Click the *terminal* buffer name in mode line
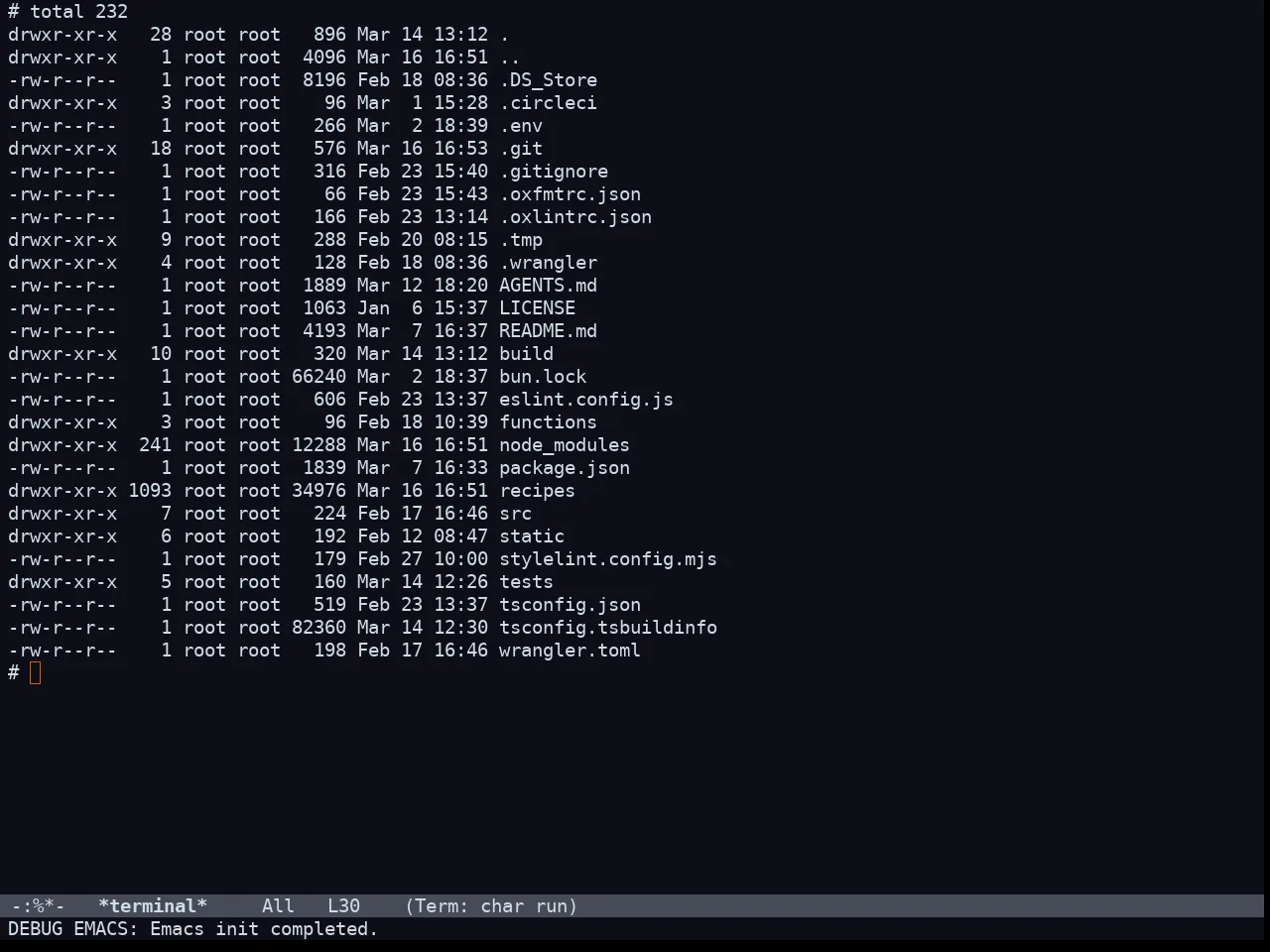 [x=153, y=905]
